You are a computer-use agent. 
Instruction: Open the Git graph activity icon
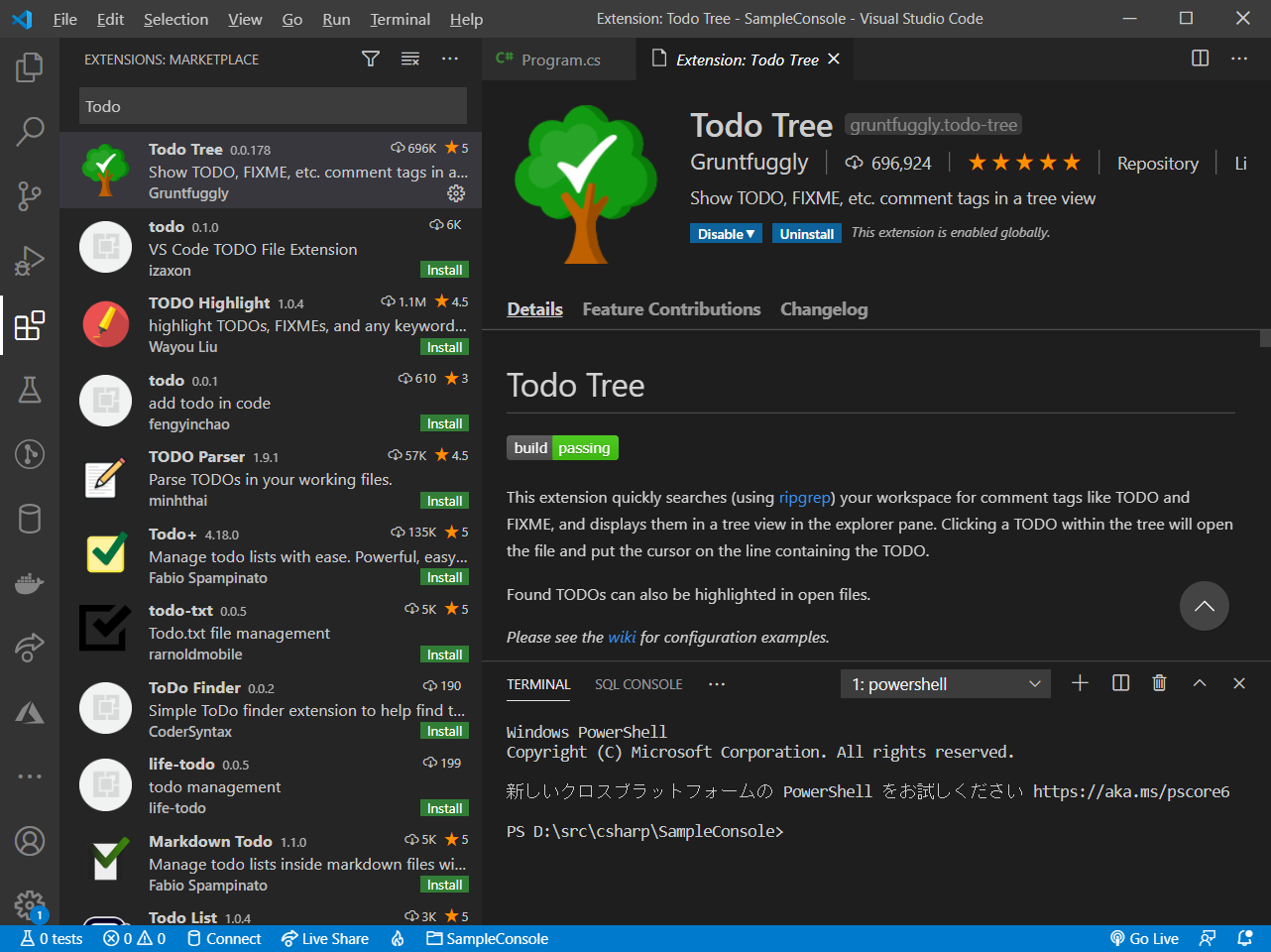tap(30, 454)
